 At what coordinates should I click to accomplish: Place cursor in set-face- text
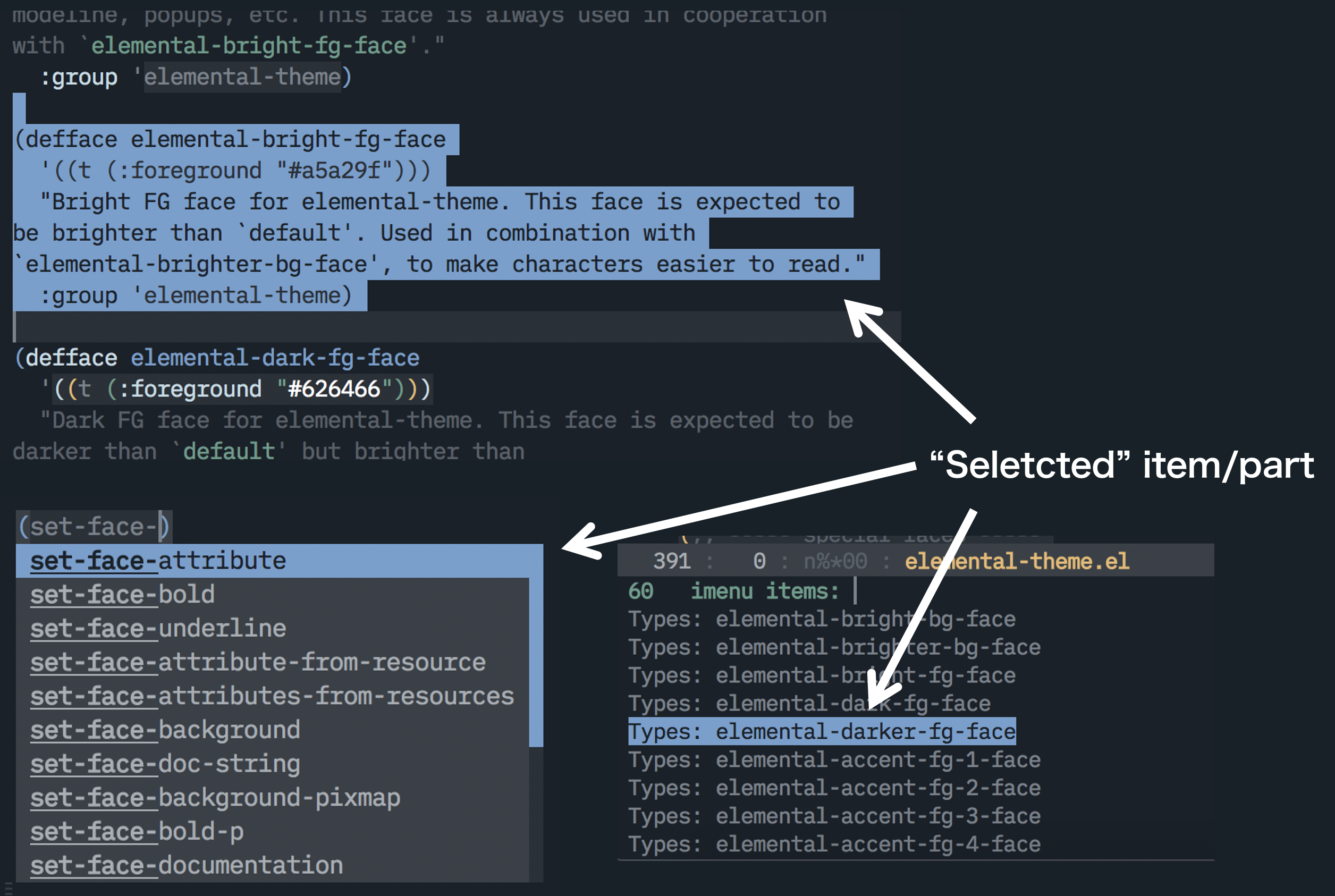click(x=94, y=526)
